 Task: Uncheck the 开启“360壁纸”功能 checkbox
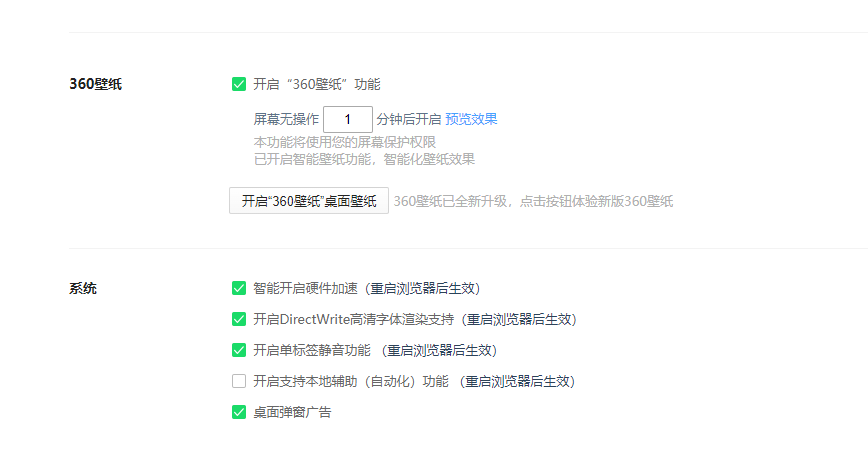tap(238, 85)
